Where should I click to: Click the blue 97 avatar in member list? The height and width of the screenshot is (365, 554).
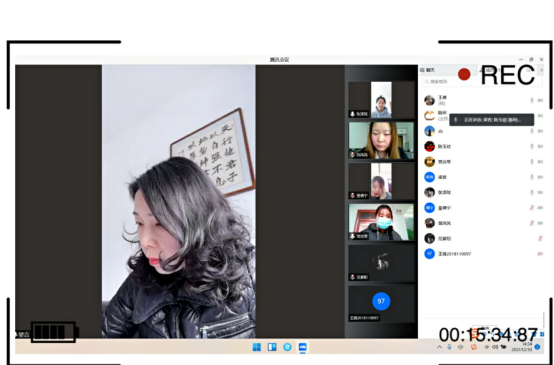tap(429, 254)
